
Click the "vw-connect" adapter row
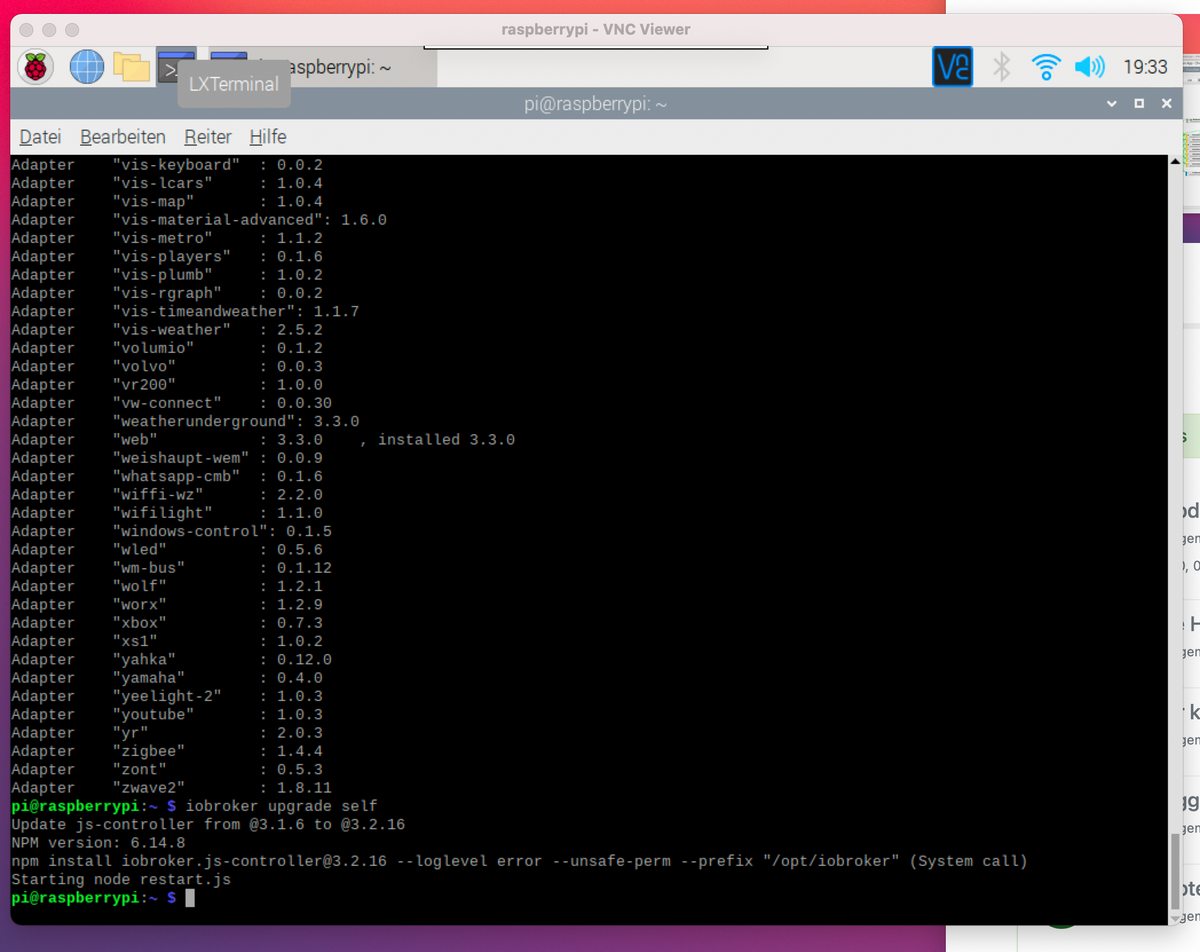click(171, 403)
